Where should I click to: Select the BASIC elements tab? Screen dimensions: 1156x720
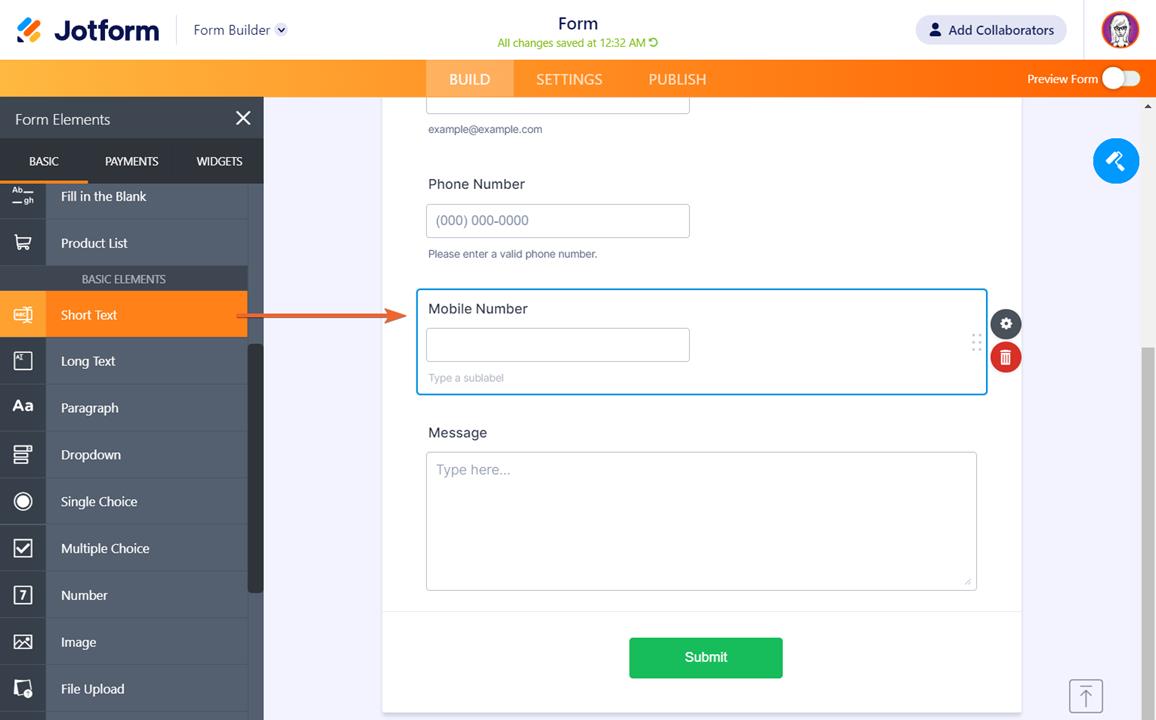click(x=43, y=161)
